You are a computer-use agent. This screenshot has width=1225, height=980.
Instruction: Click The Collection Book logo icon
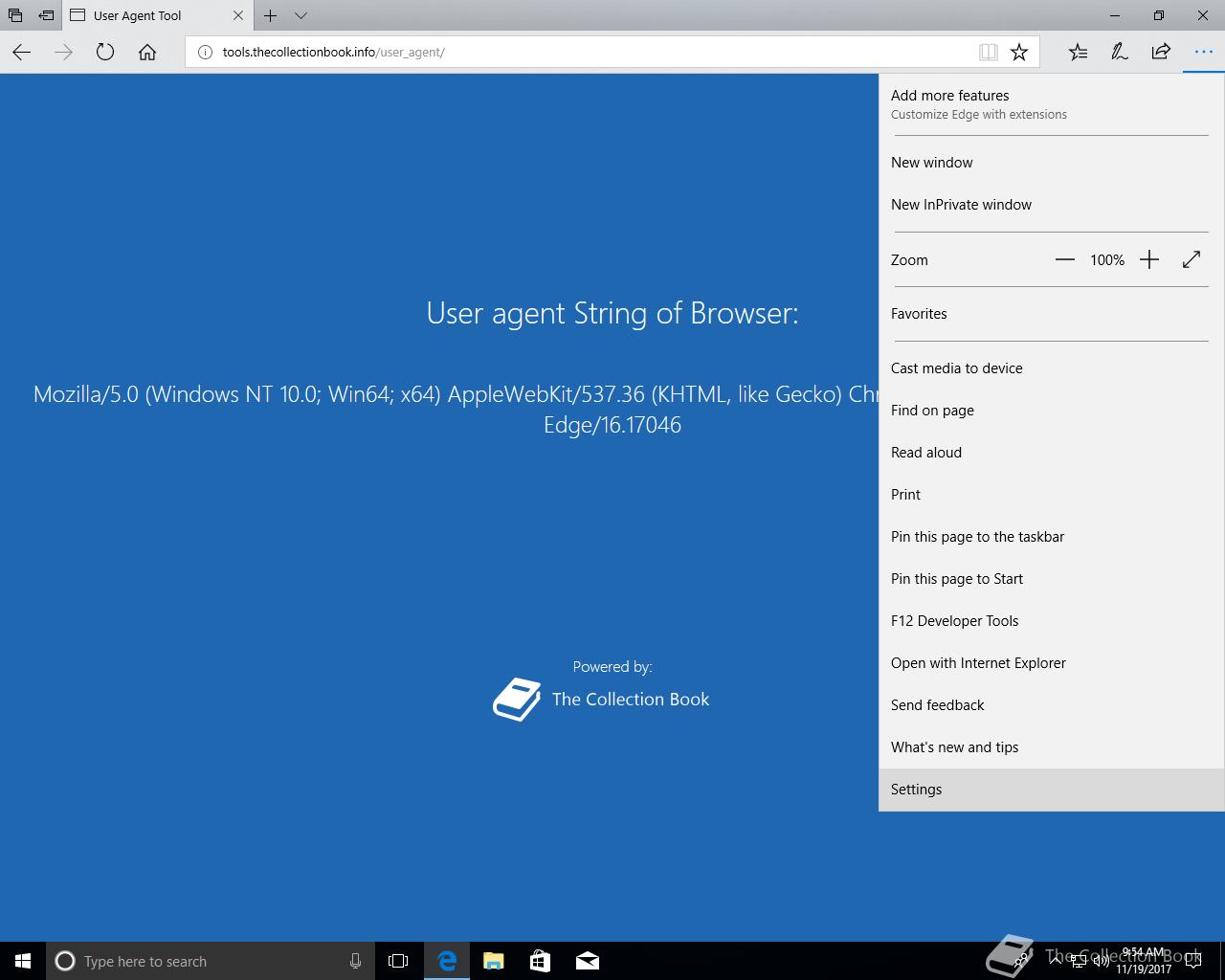click(x=517, y=700)
